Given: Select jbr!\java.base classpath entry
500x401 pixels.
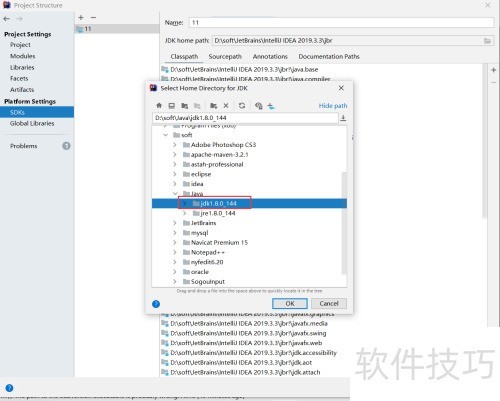Looking at the screenshot, I should pos(244,69).
